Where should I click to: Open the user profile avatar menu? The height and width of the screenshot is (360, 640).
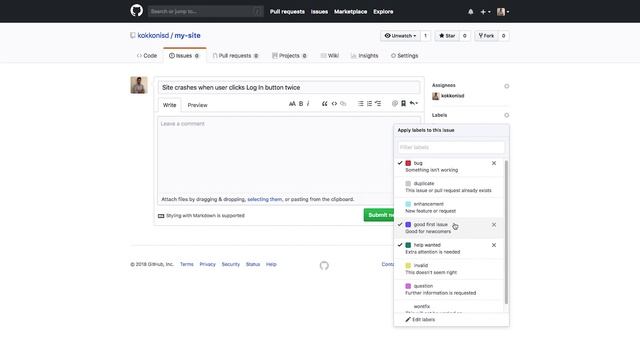(503, 12)
